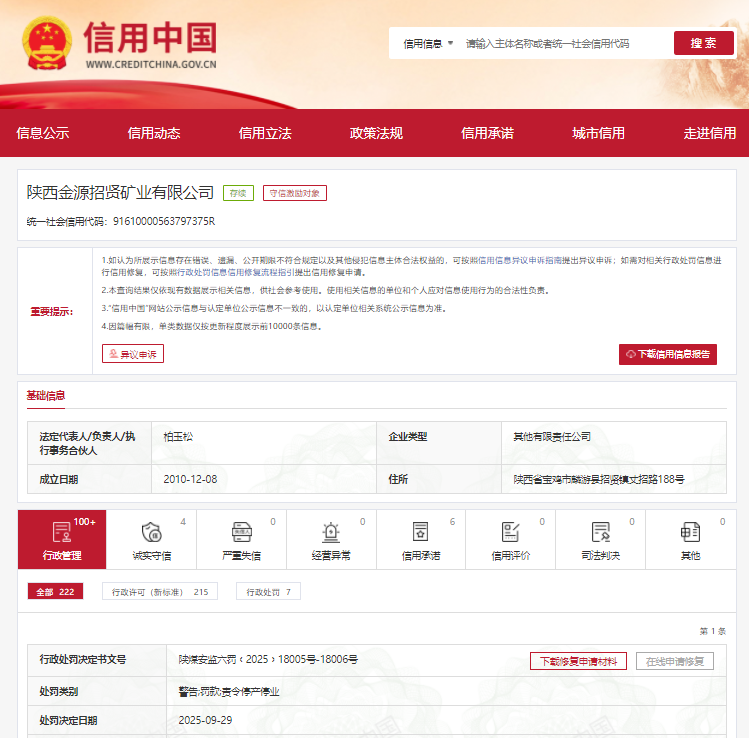
Task: Click the national emblem logo icon
Action: pos(47,43)
